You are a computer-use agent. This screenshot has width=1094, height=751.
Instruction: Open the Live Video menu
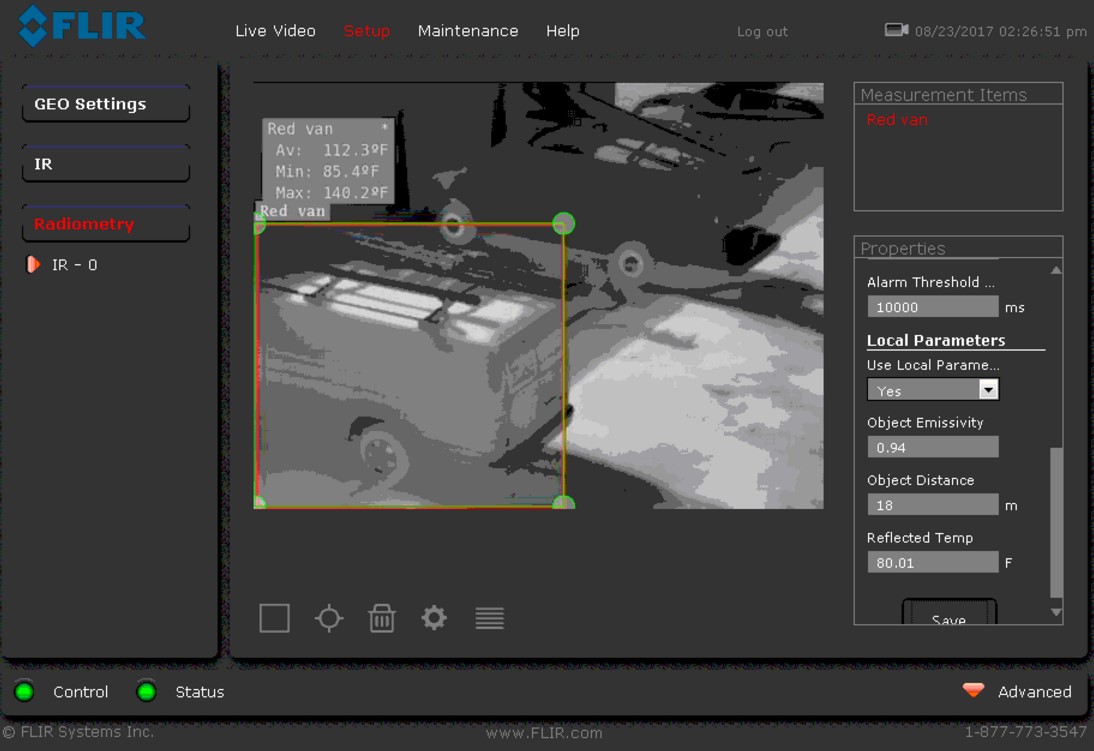275,31
